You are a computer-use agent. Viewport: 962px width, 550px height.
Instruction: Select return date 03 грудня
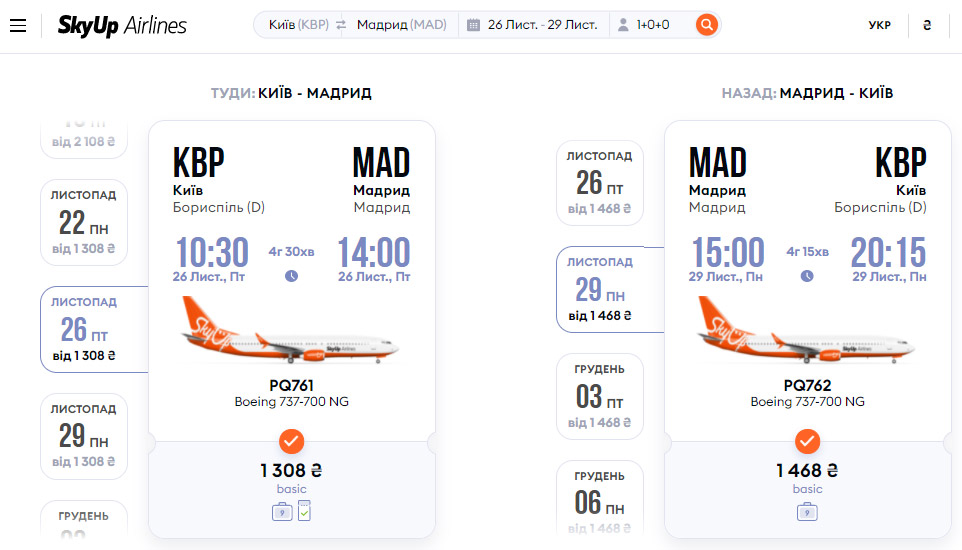coord(599,396)
